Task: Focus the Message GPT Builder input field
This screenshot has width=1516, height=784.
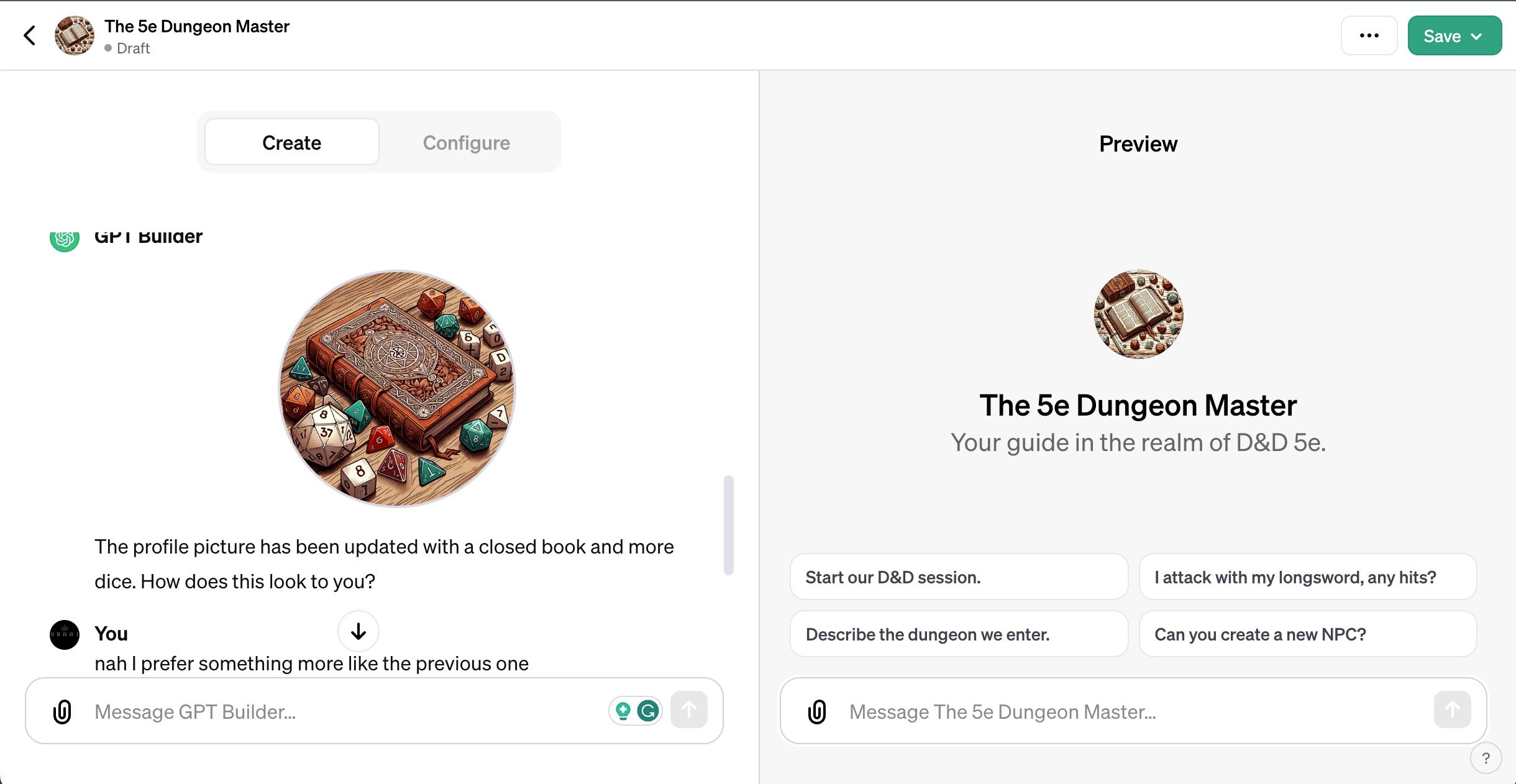Action: (x=348, y=711)
